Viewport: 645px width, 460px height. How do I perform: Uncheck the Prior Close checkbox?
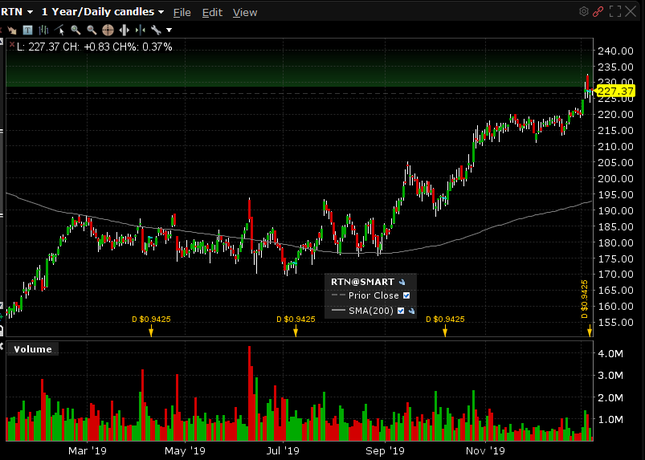point(406,295)
